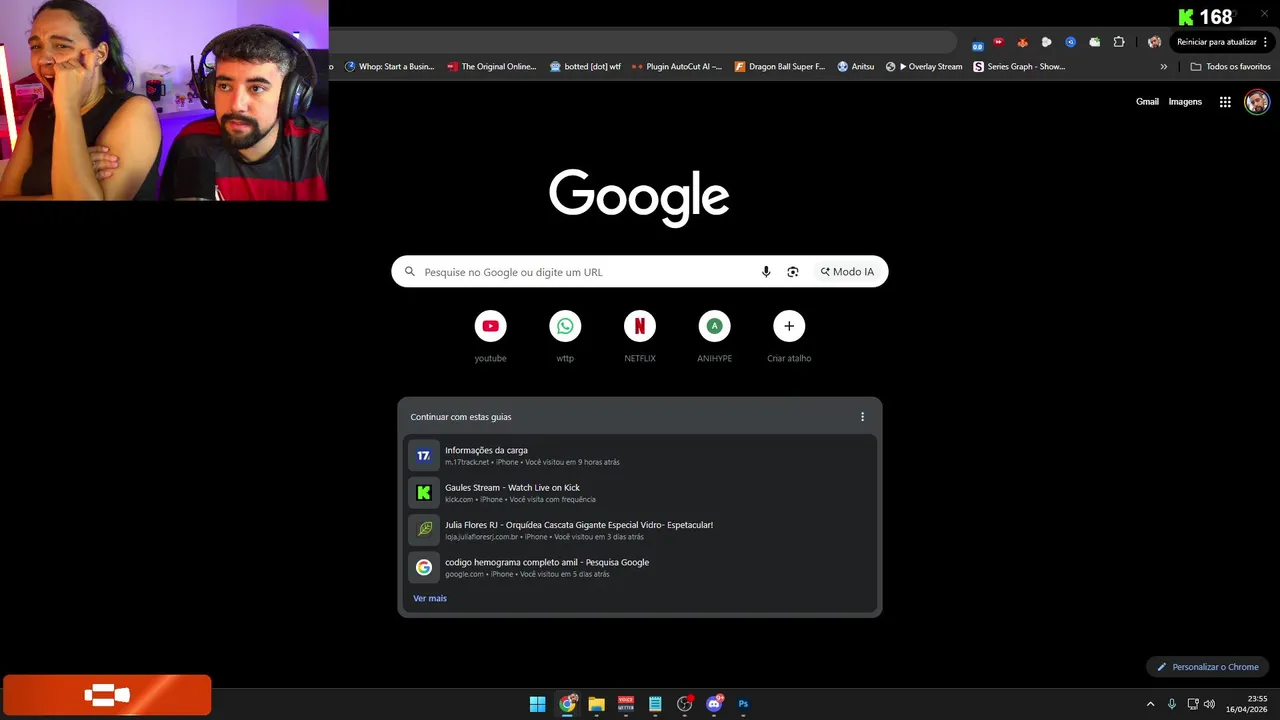Image resolution: width=1280 pixels, height=720 pixels.
Task: Open Photoshop from the taskbar
Action: click(743, 704)
